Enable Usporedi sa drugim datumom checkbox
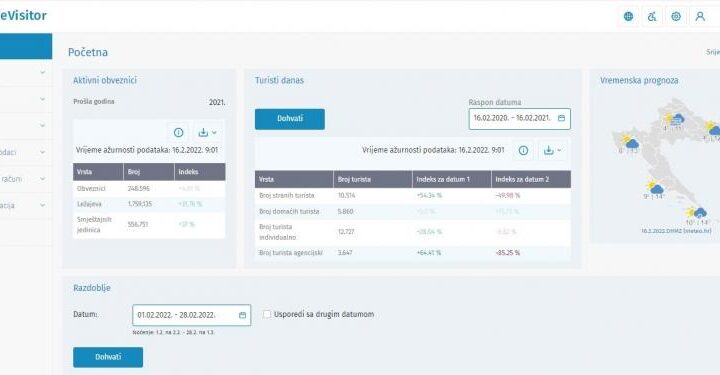 [x=267, y=314]
